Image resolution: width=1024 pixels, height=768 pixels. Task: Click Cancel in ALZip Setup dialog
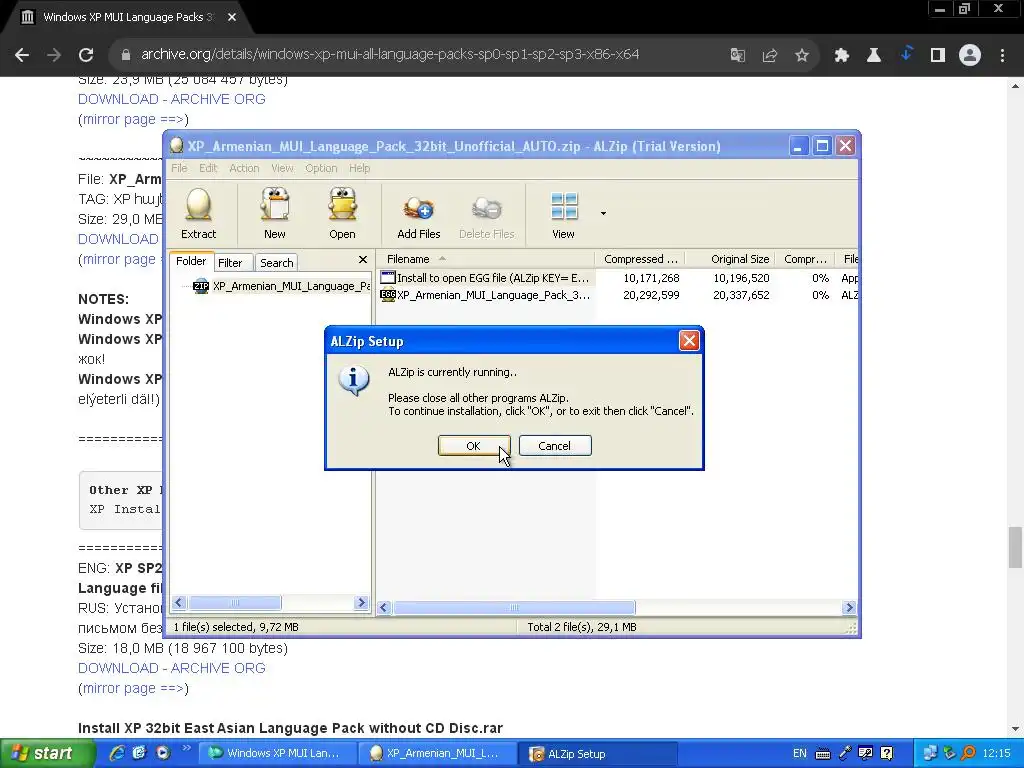tap(554, 446)
